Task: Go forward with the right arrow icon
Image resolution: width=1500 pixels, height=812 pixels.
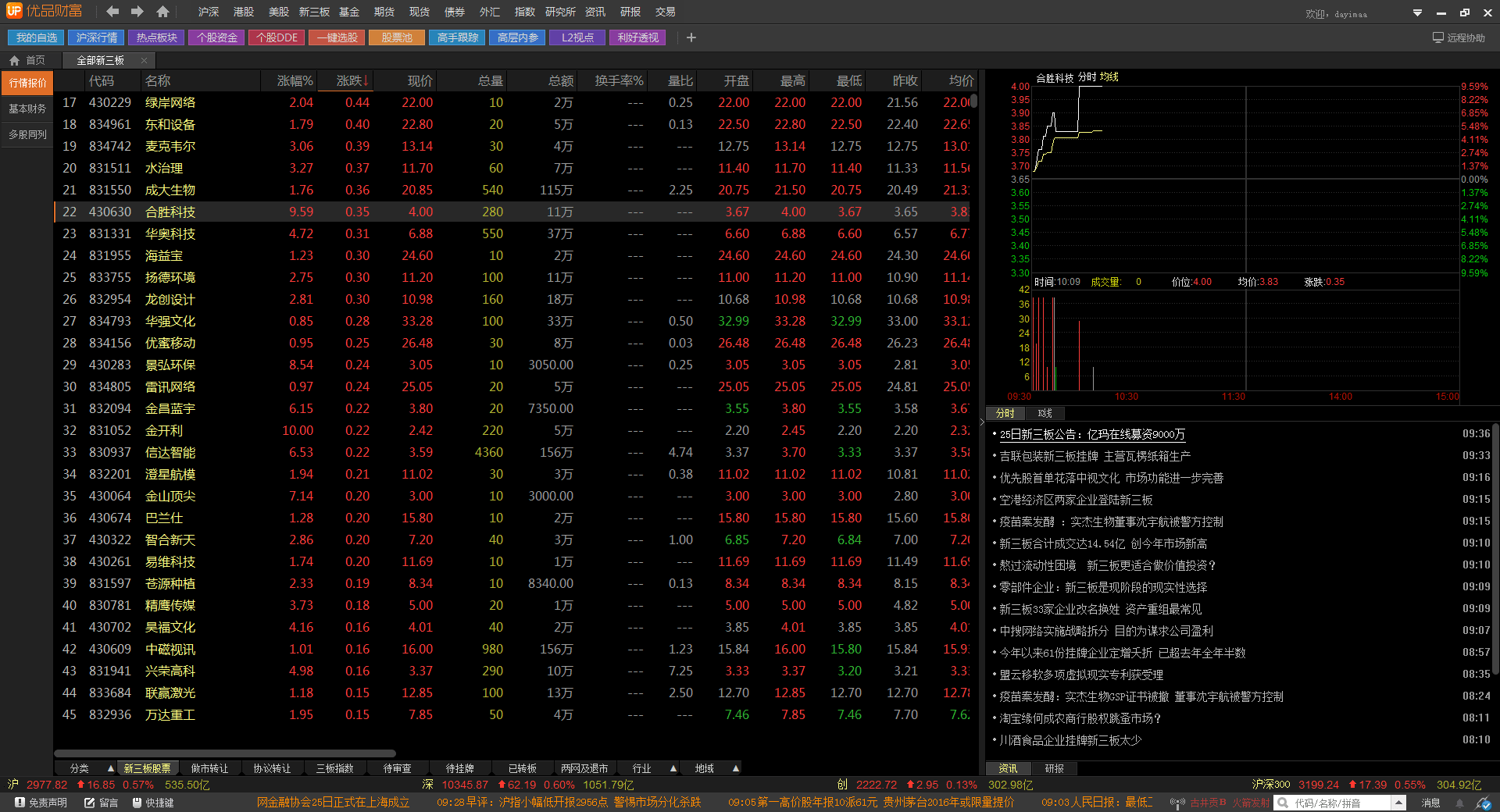Action: pos(137,12)
